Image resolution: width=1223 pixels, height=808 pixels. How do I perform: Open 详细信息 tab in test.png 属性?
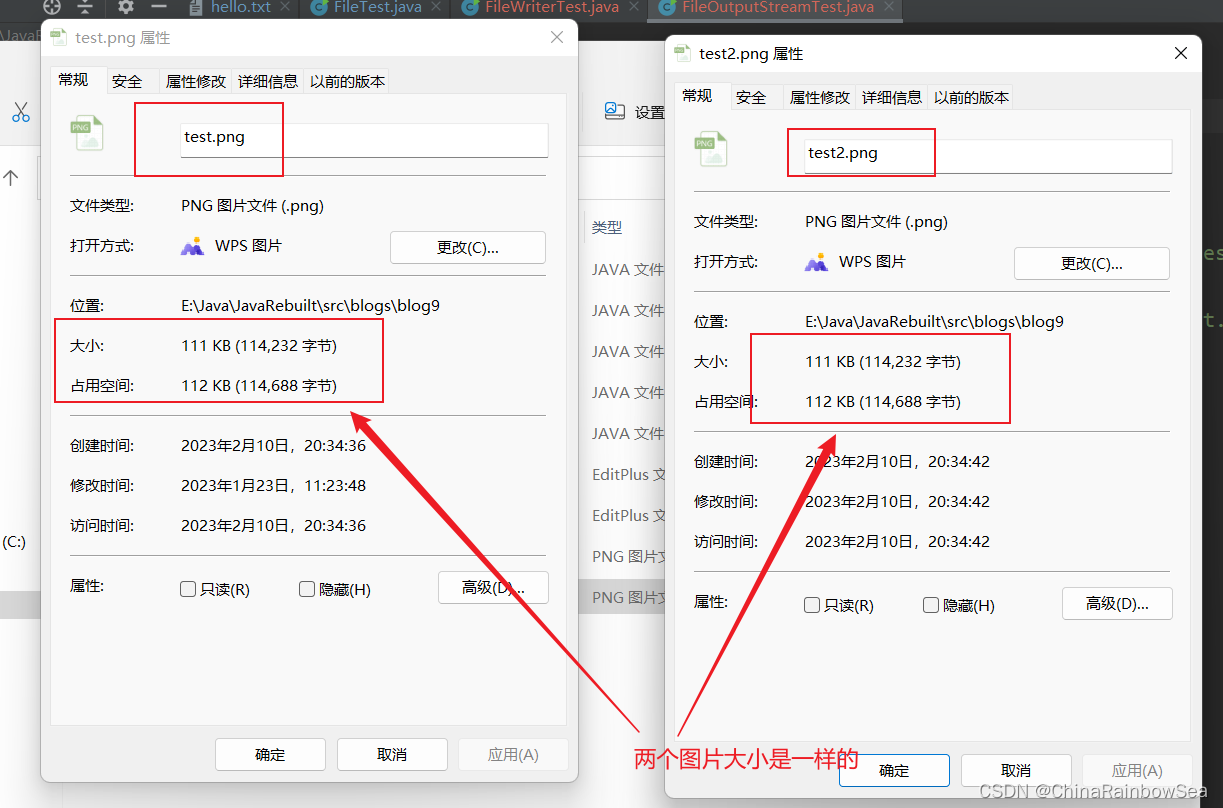point(268,82)
